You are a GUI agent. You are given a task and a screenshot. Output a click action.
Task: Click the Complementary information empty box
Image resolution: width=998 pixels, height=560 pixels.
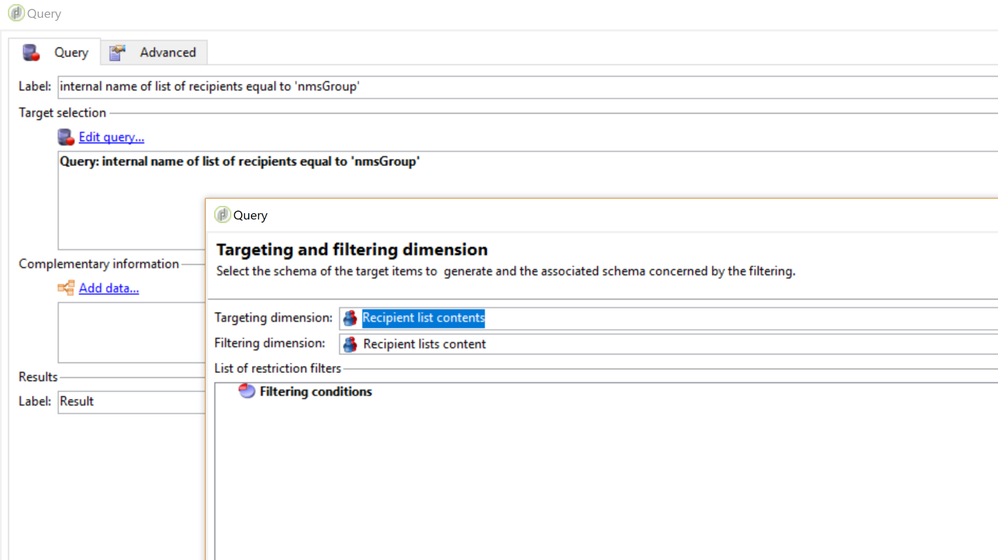click(x=130, y=332)
